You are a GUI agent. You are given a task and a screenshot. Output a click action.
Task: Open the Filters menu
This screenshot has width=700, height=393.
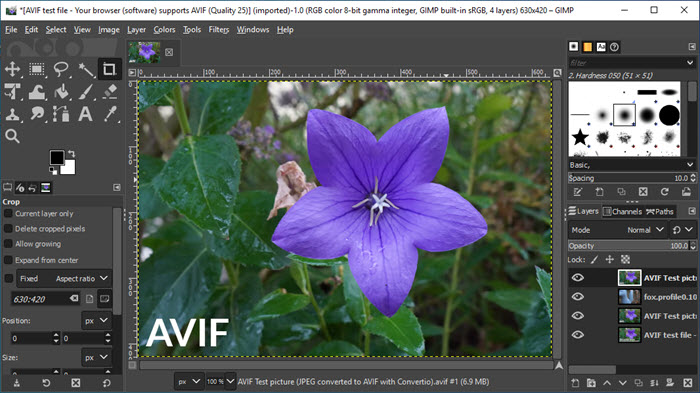click(x=219, y=30)
